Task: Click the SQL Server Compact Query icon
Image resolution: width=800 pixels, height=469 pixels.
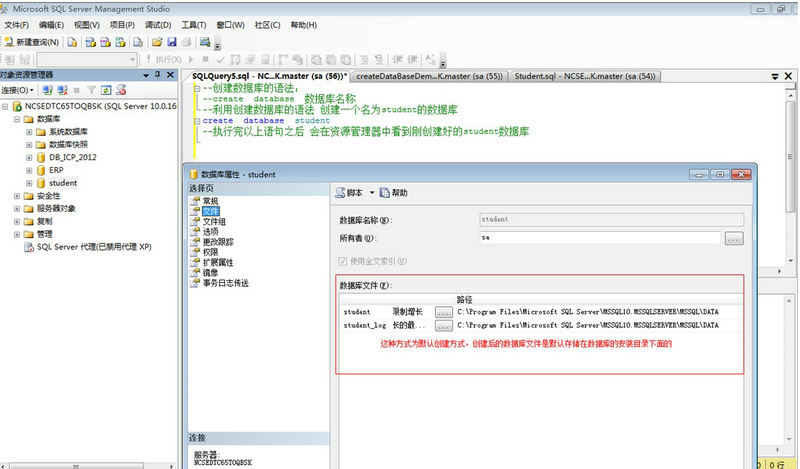Action: [138, 42]
